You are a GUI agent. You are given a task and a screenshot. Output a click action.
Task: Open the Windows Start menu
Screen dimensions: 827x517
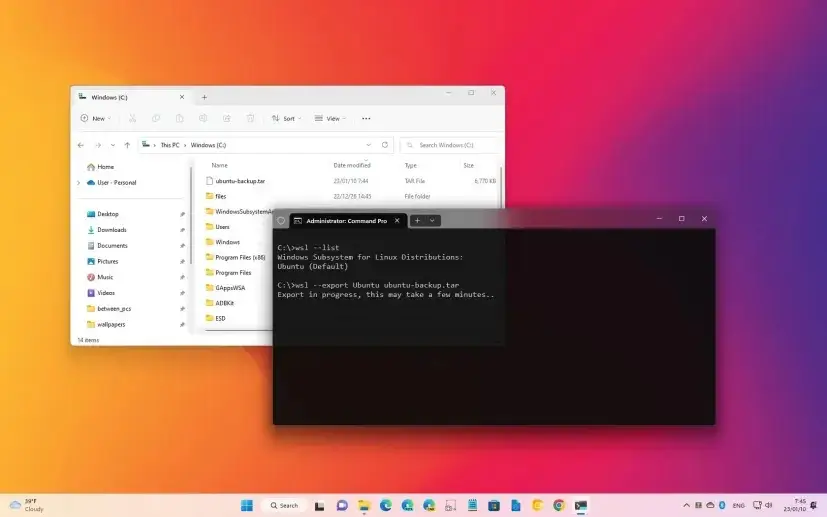point(247,505)
